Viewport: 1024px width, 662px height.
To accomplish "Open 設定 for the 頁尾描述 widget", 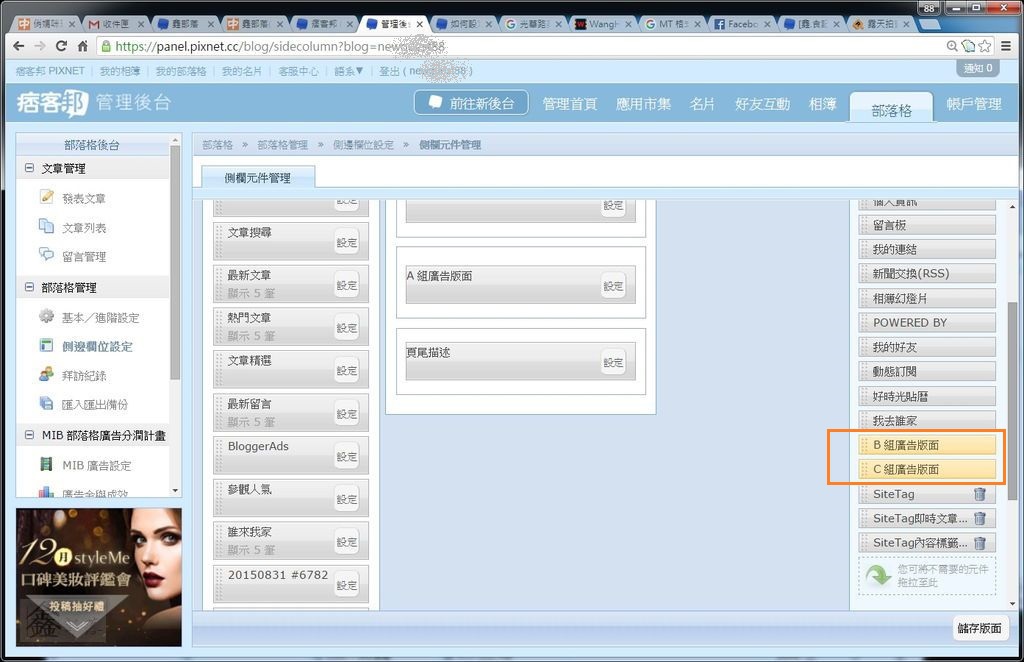I will pyautogui.click(x=613, y=362).
